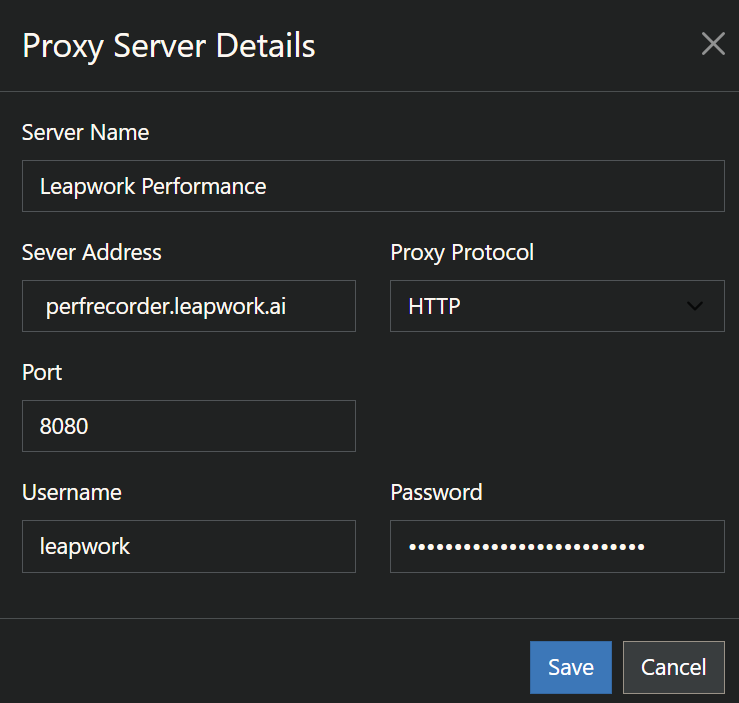Save the proxy server settings
This screenshot has width=739, height=703.
point(571,667)
